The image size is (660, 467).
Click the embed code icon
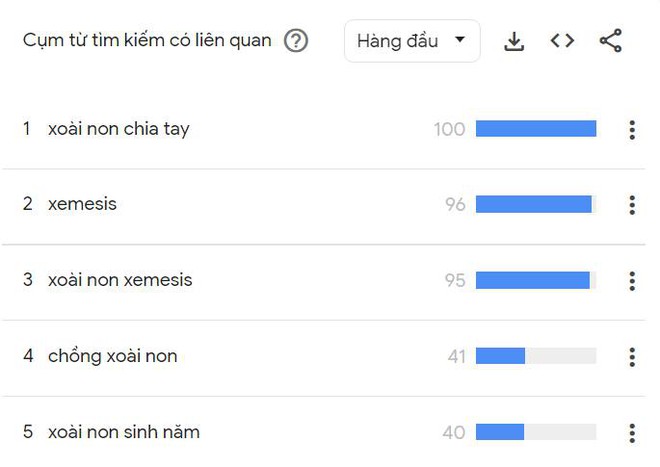tap(562, 41)
